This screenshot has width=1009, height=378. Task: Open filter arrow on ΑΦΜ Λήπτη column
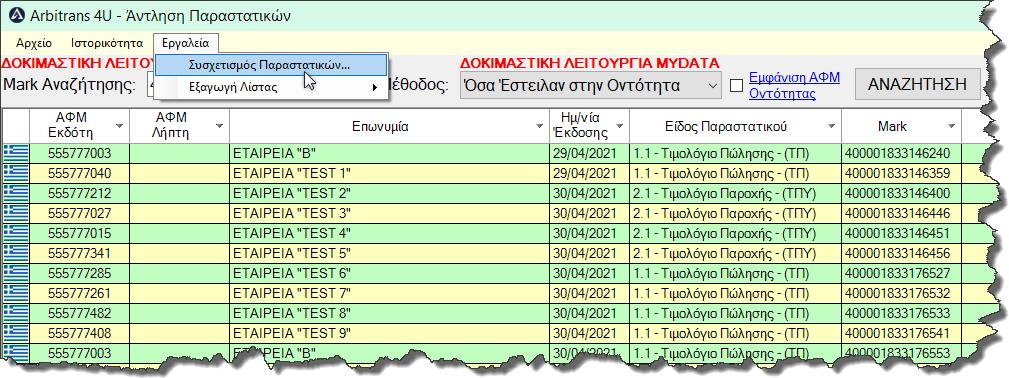click(219, 126)
